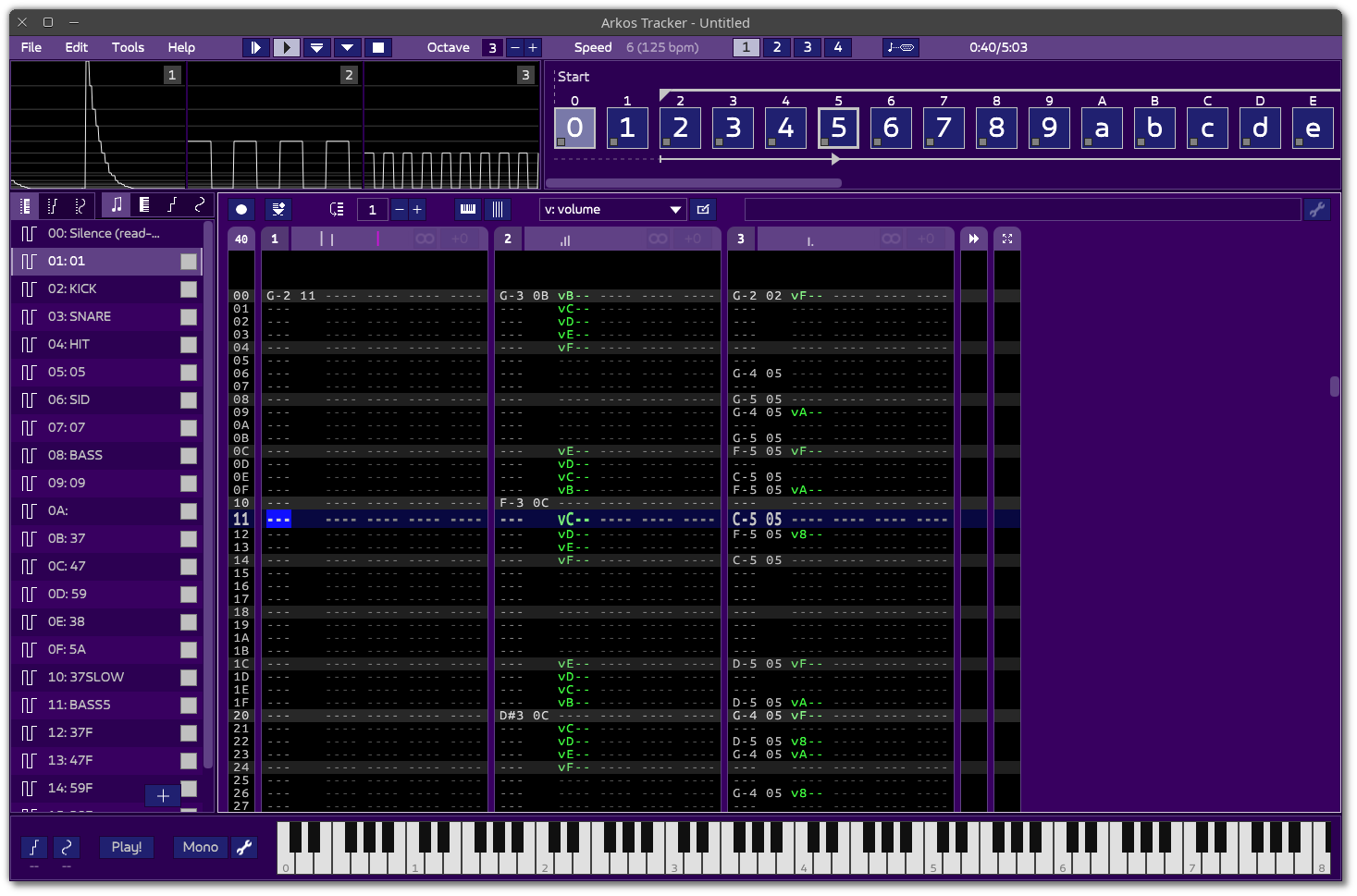Image resolution: width=1357 pixels, height=896 pixels.
Task: Click the Mono button
Action: point(200,847)
